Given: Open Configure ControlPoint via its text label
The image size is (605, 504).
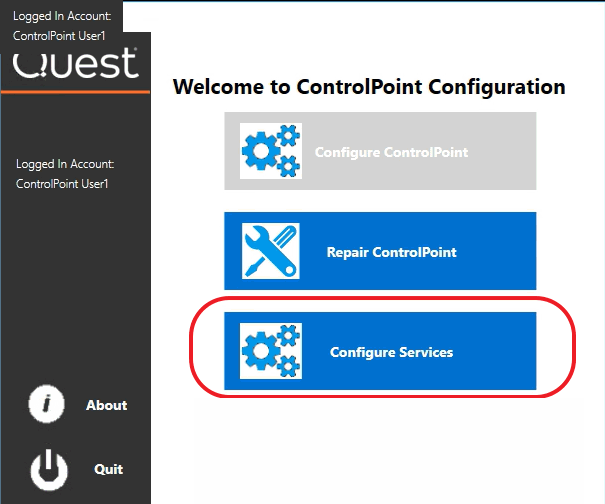Looking at the screenshot, I should pyautogui.click(x=391, y=152).
